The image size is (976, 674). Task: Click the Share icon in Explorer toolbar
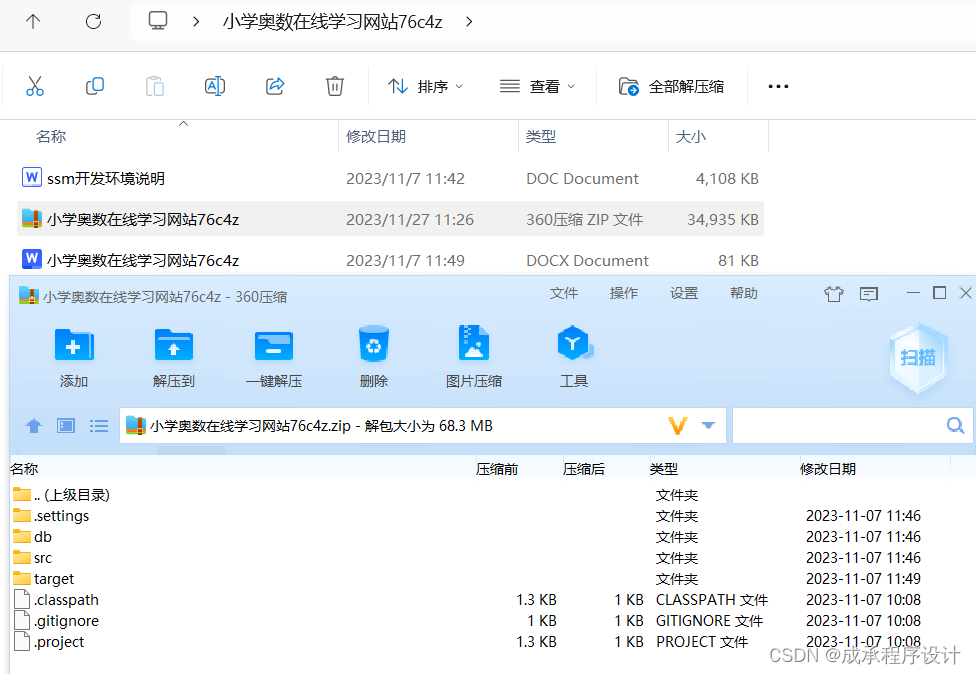(274, 86)
